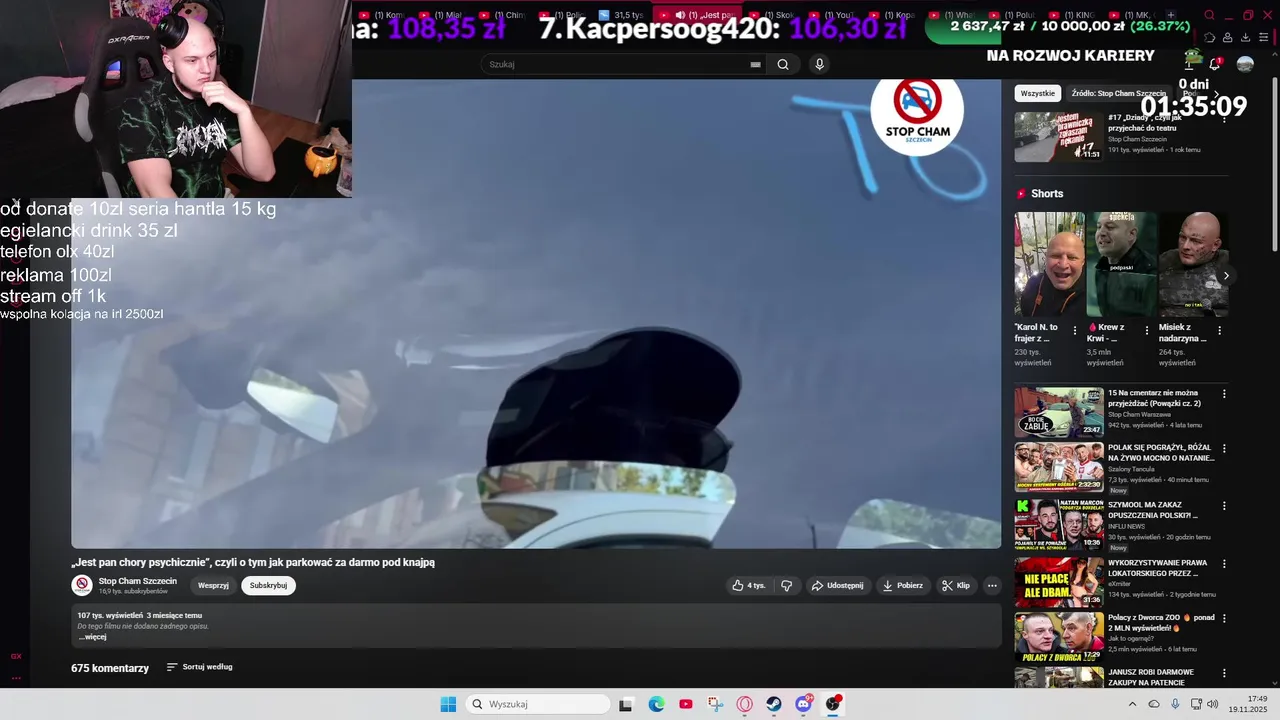This screenshot has height=720, width=1280.
Task: Open 'Polacy z Dworca ZOO' video thumbnail
Action: 1059,637
